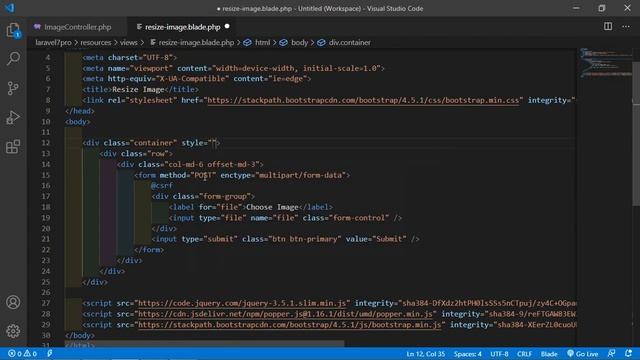Open popper.min.js script link

[x=285, y=314]
